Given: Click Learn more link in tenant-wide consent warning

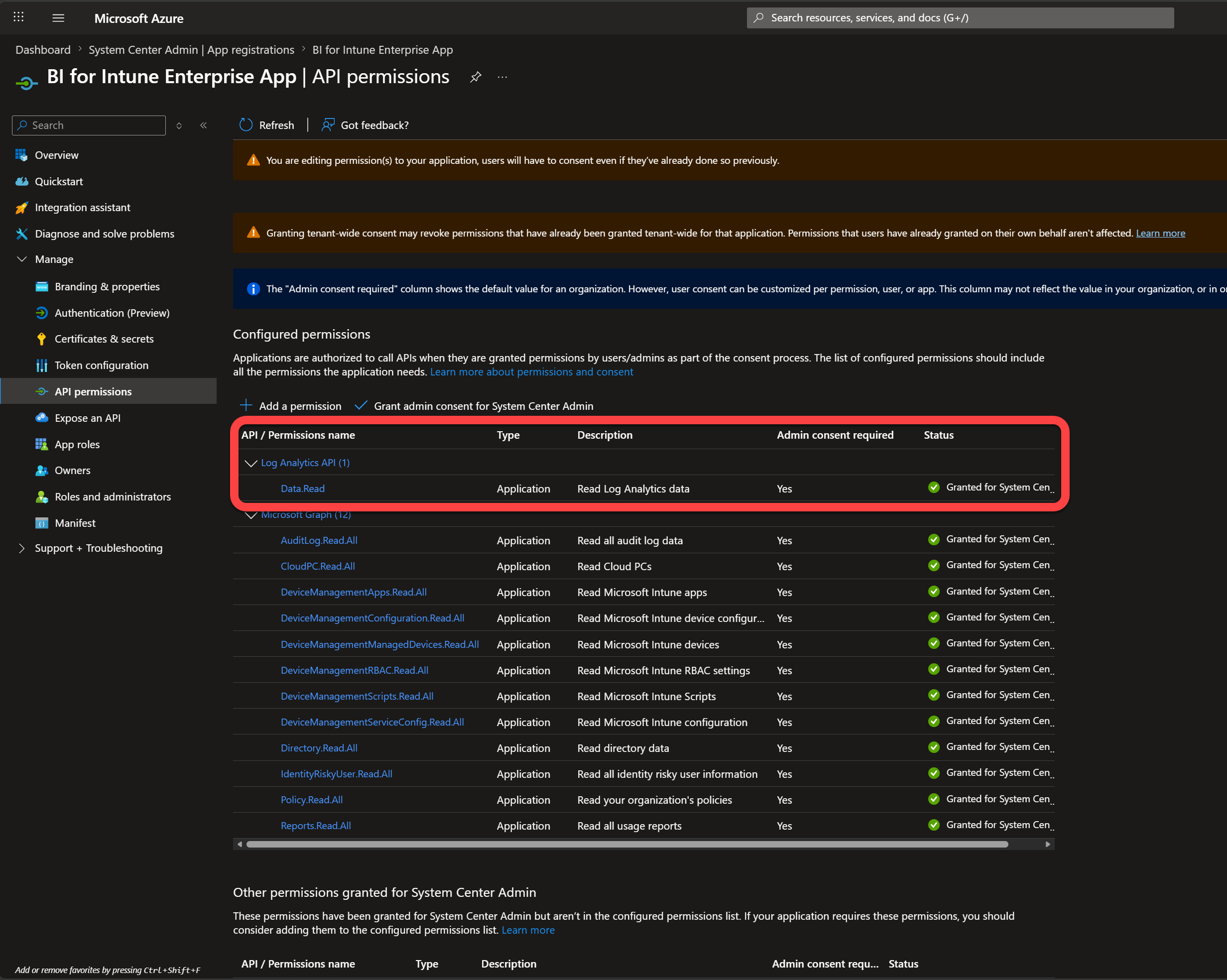Looking at the screenshot, I should click(1160, 234).
